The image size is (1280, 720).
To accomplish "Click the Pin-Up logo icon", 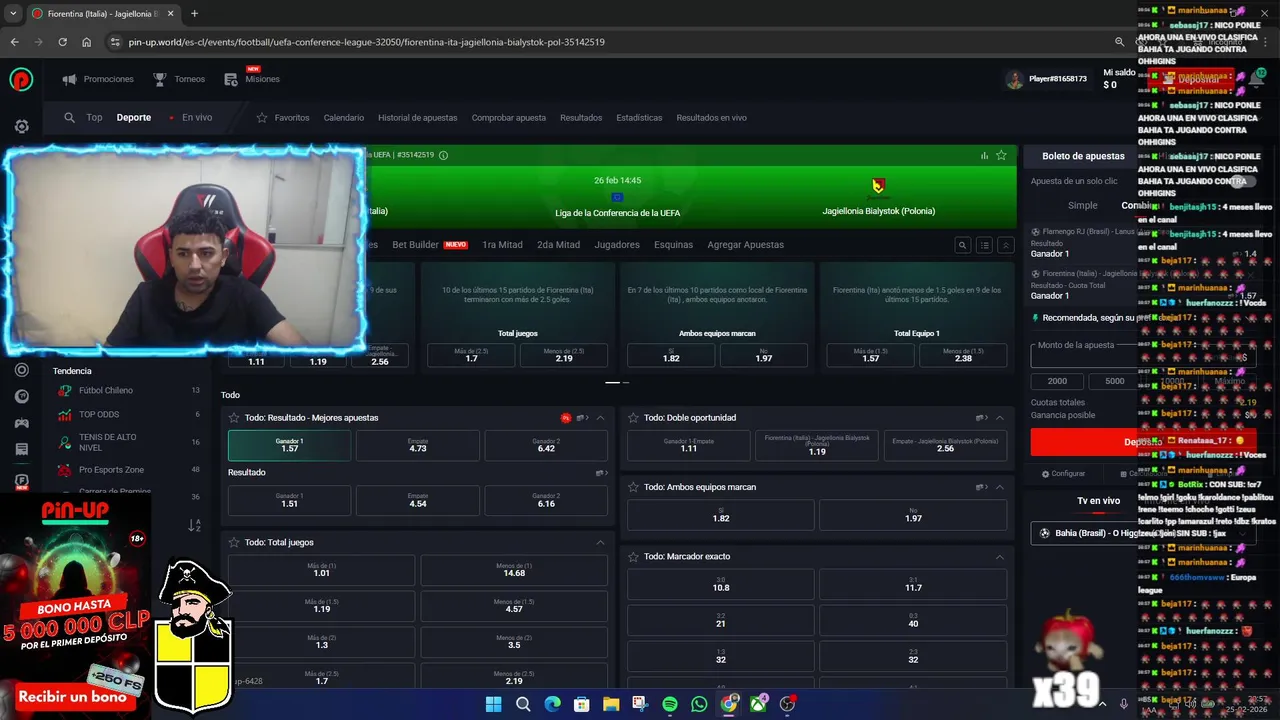I will click(x=21, y=79).
